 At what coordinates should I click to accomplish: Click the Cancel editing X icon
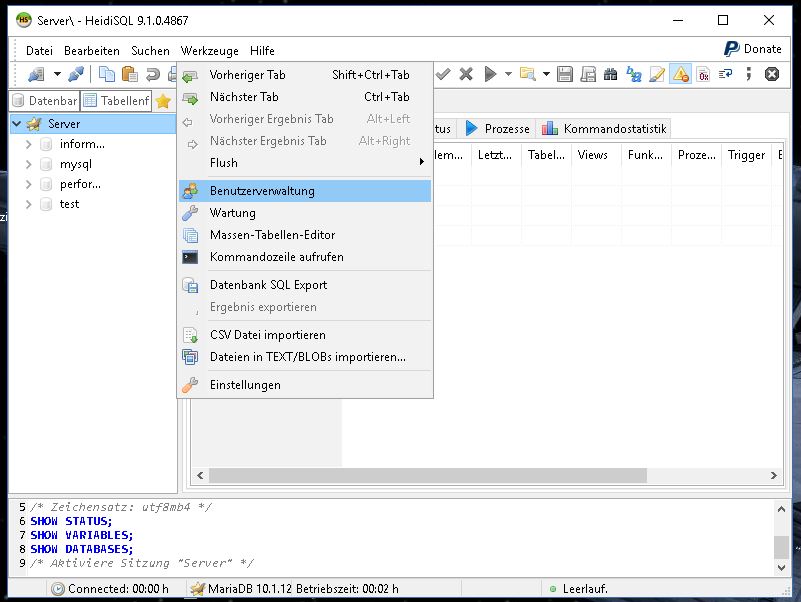tap(466, 75)
